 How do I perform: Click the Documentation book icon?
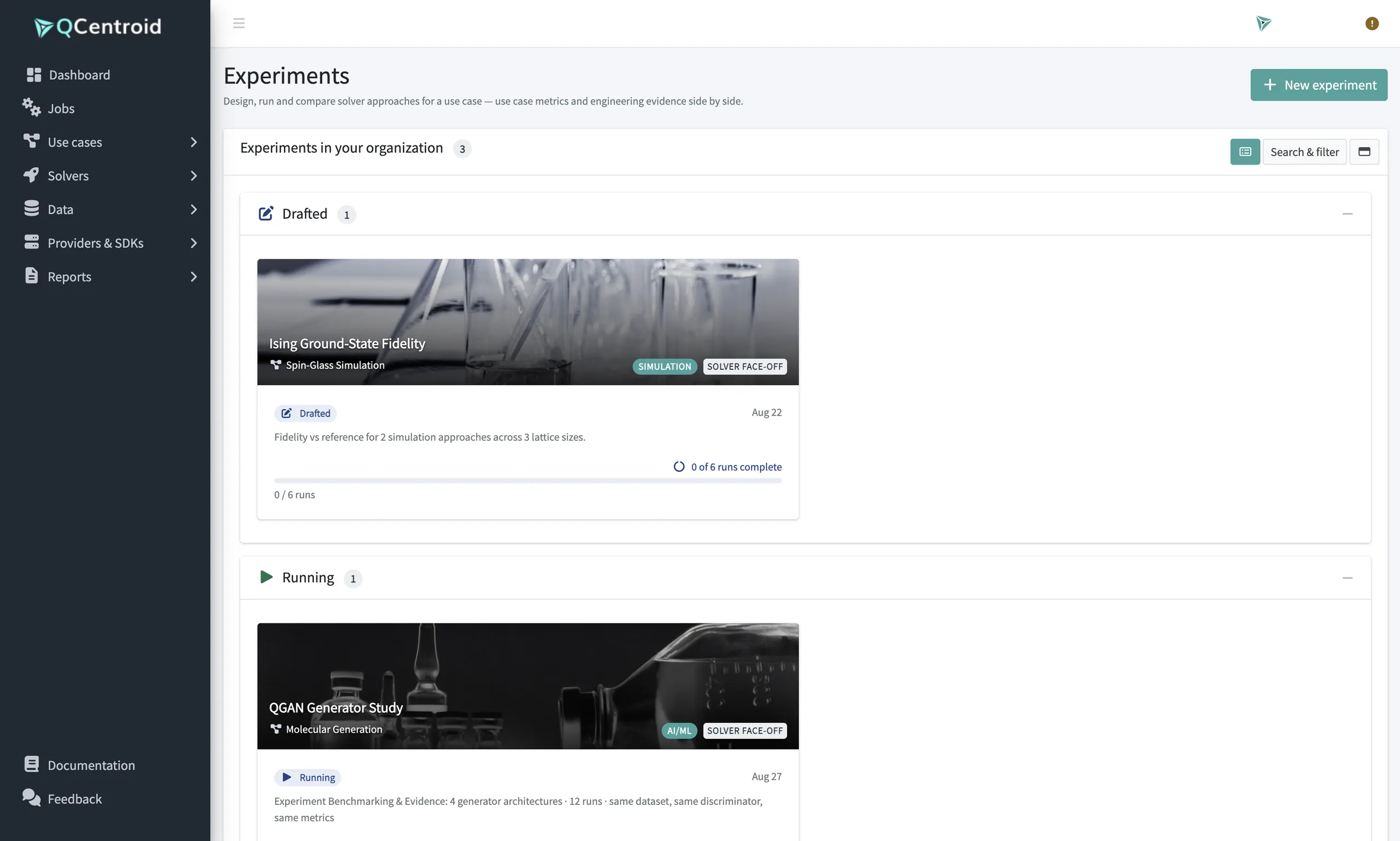pos(32,764)
